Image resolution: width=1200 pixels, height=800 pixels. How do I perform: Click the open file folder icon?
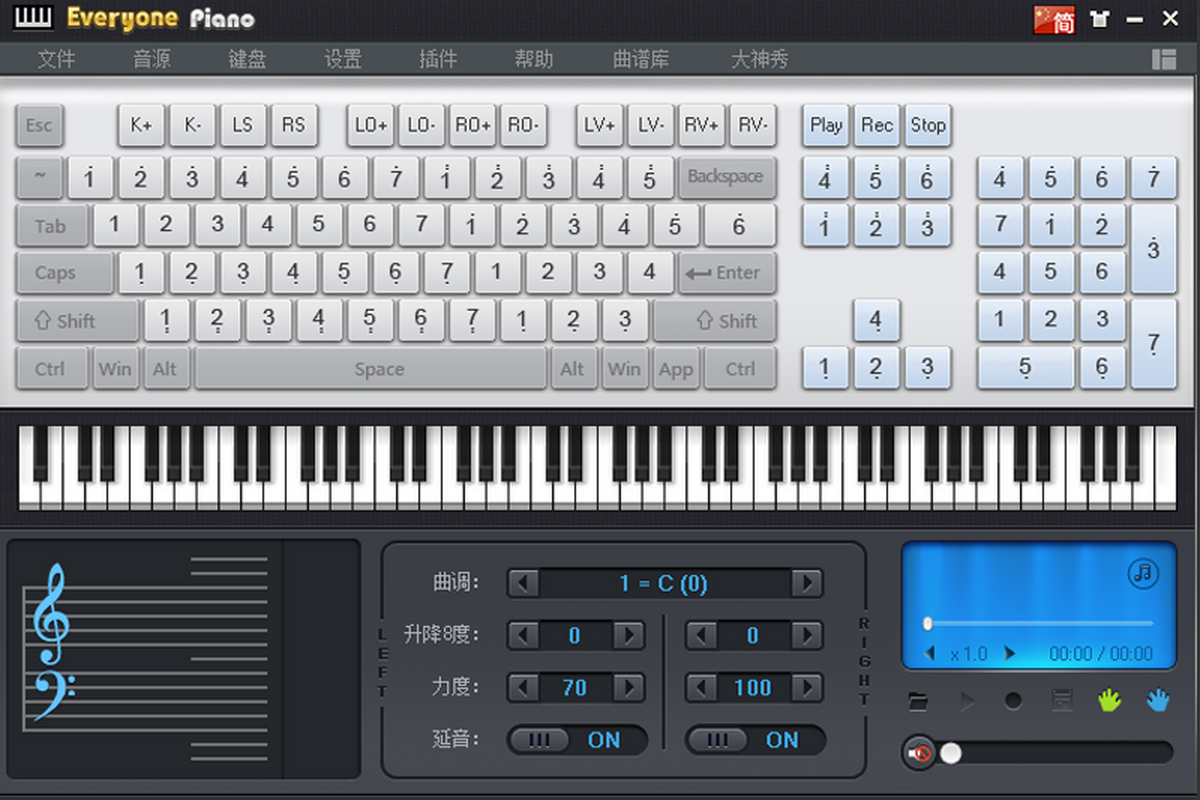[918, 702]
